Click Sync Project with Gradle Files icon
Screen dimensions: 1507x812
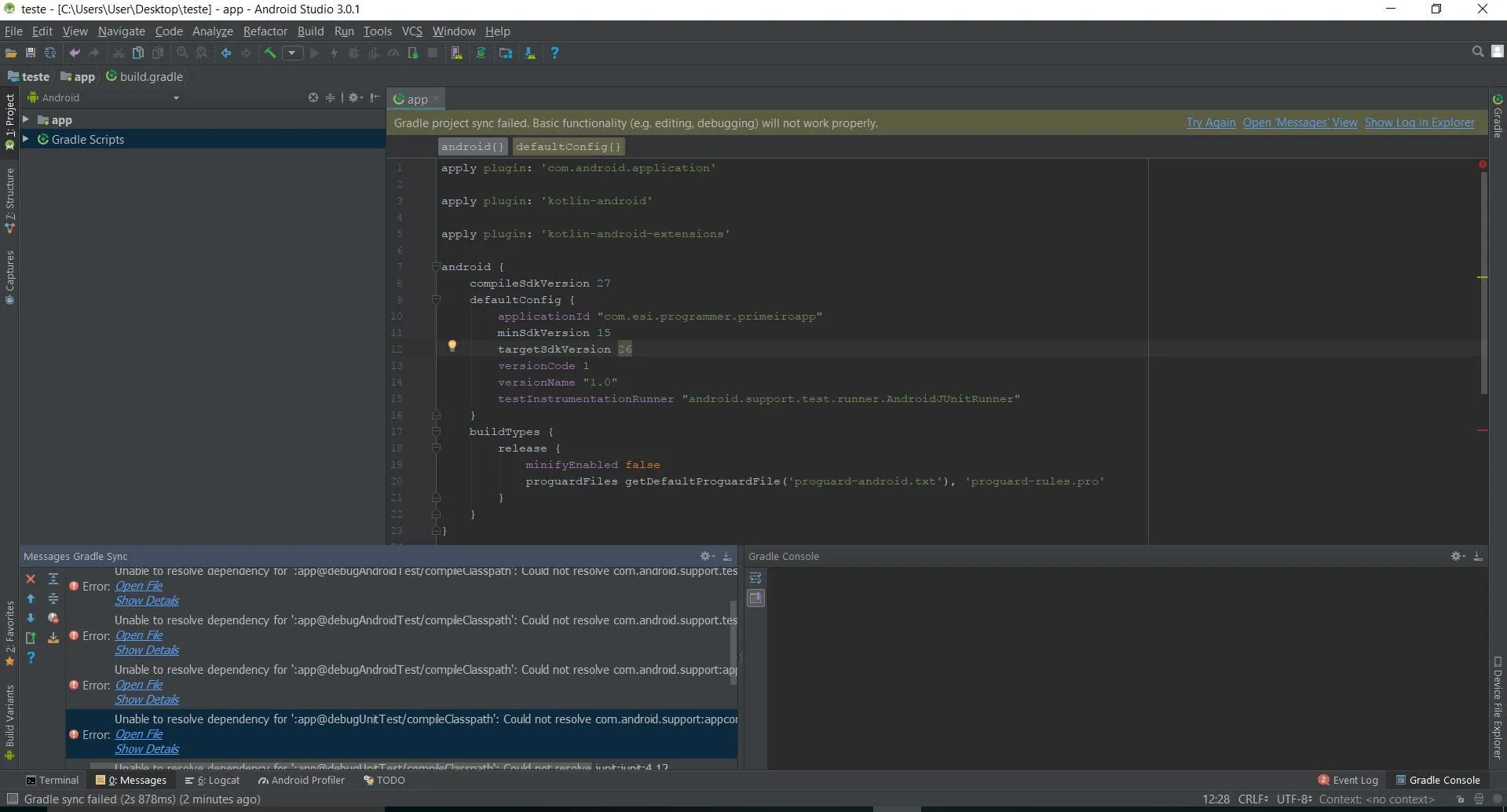(481, 53)
